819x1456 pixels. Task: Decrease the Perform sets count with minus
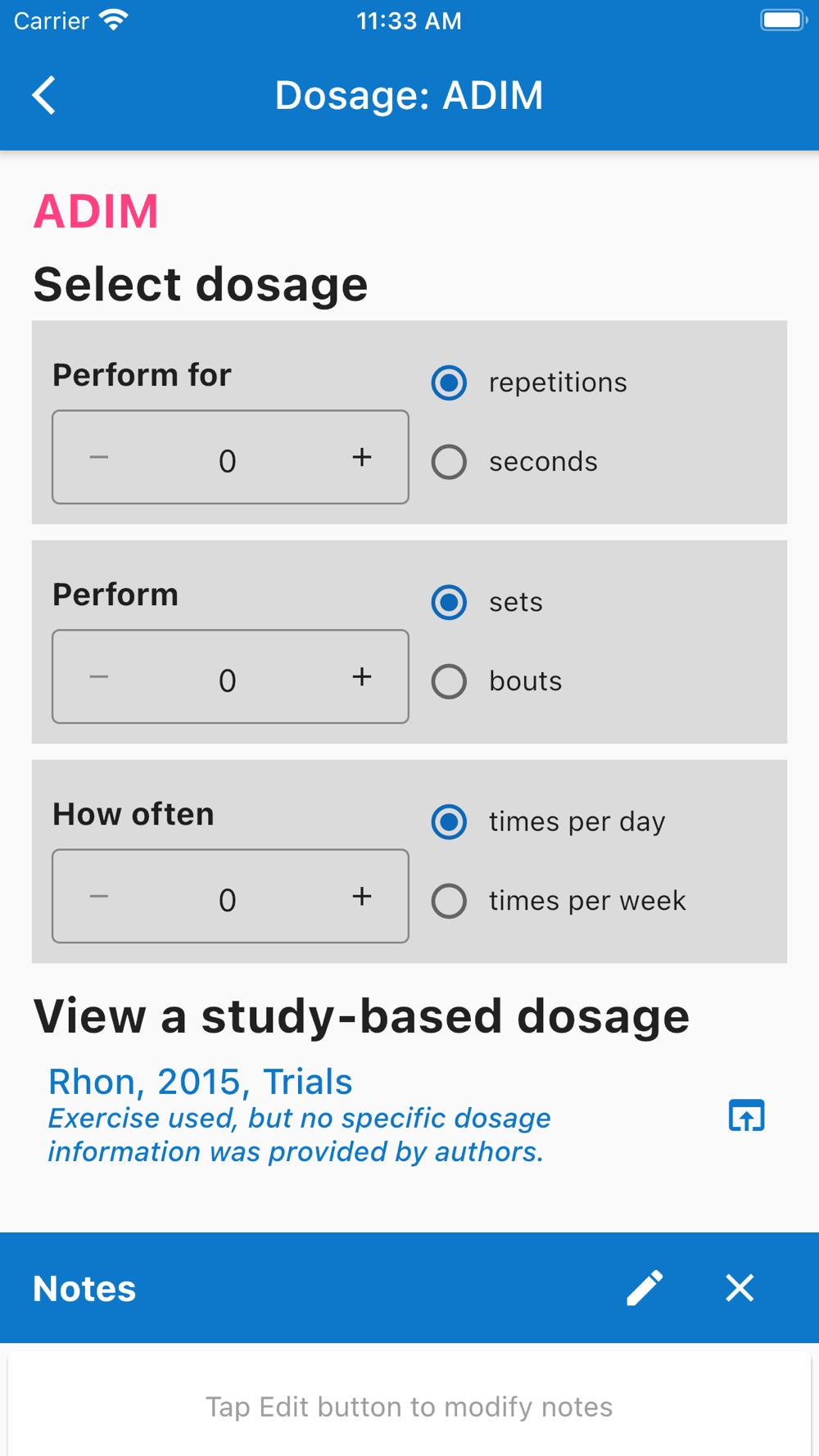99,677
